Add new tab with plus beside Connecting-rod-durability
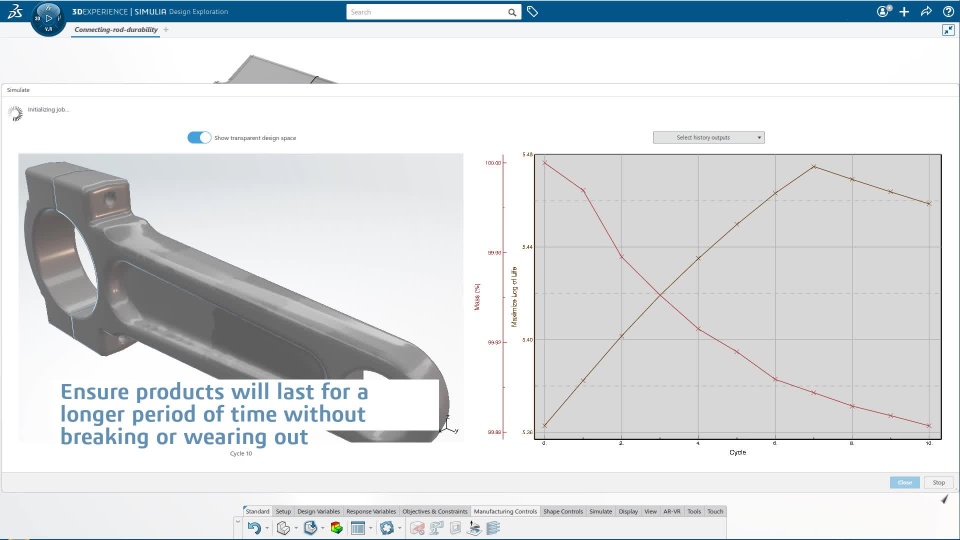 coord(166,29)
